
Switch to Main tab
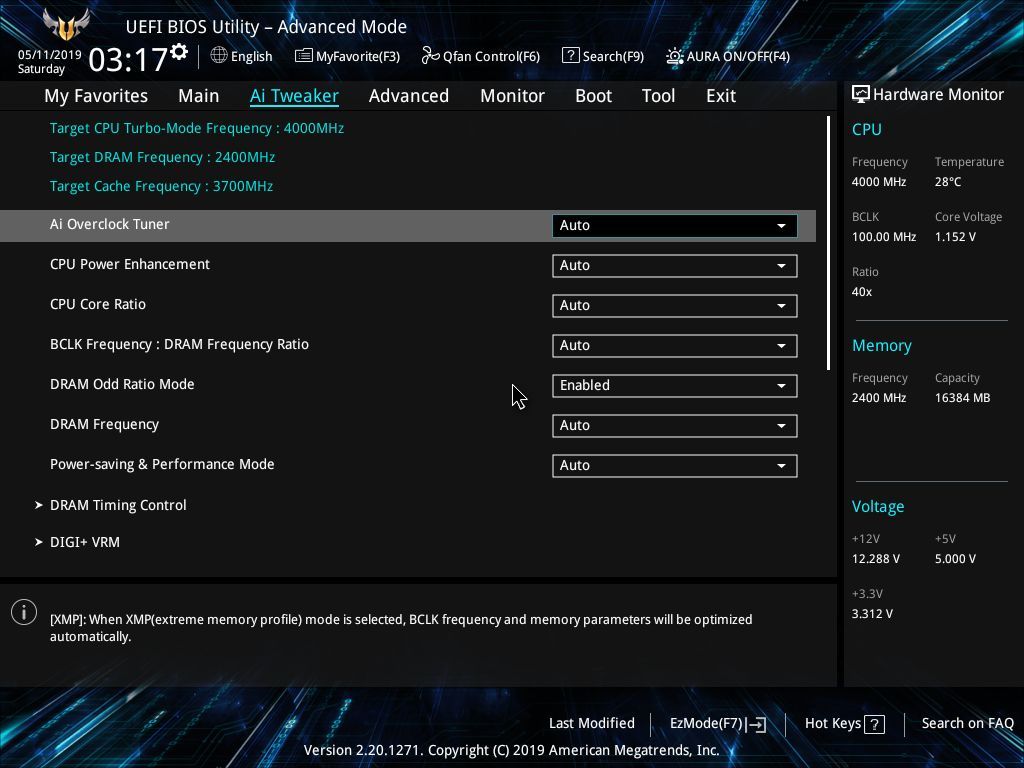pyautogui.click(x=199, y=96)
